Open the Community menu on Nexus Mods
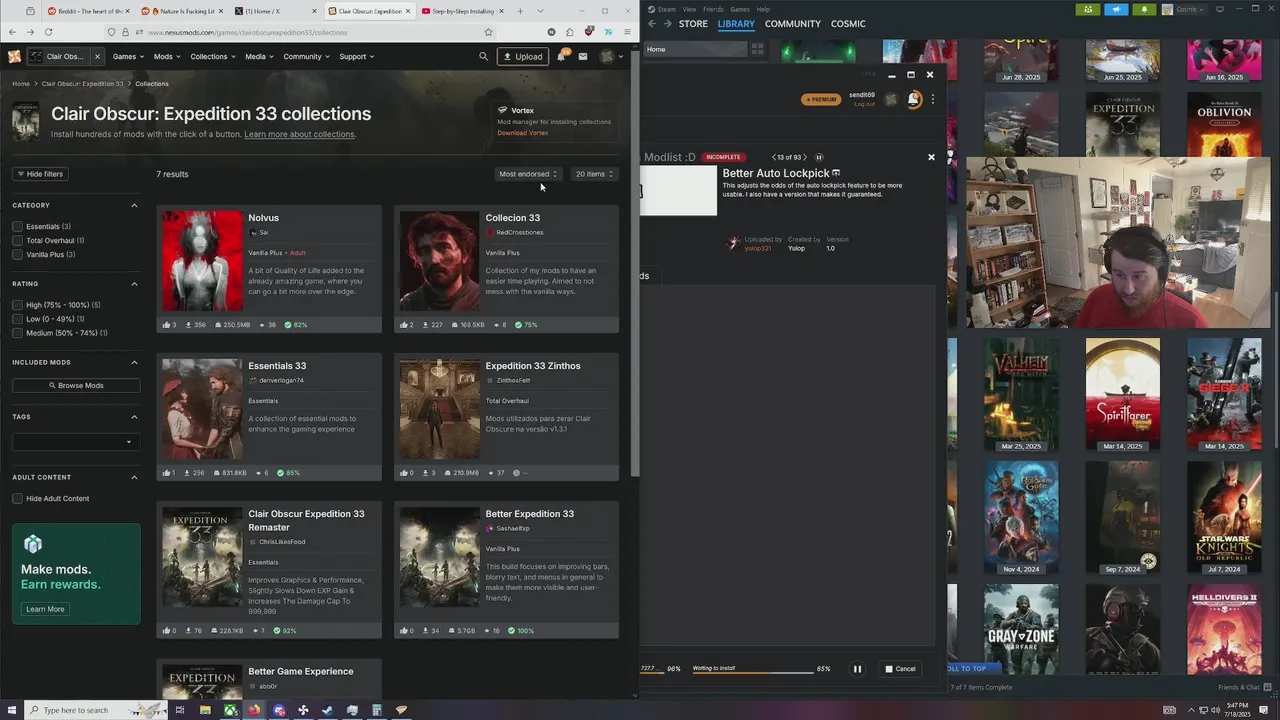Image resolution: width=1280 pixels, height=720 pixels. (306, 56)
